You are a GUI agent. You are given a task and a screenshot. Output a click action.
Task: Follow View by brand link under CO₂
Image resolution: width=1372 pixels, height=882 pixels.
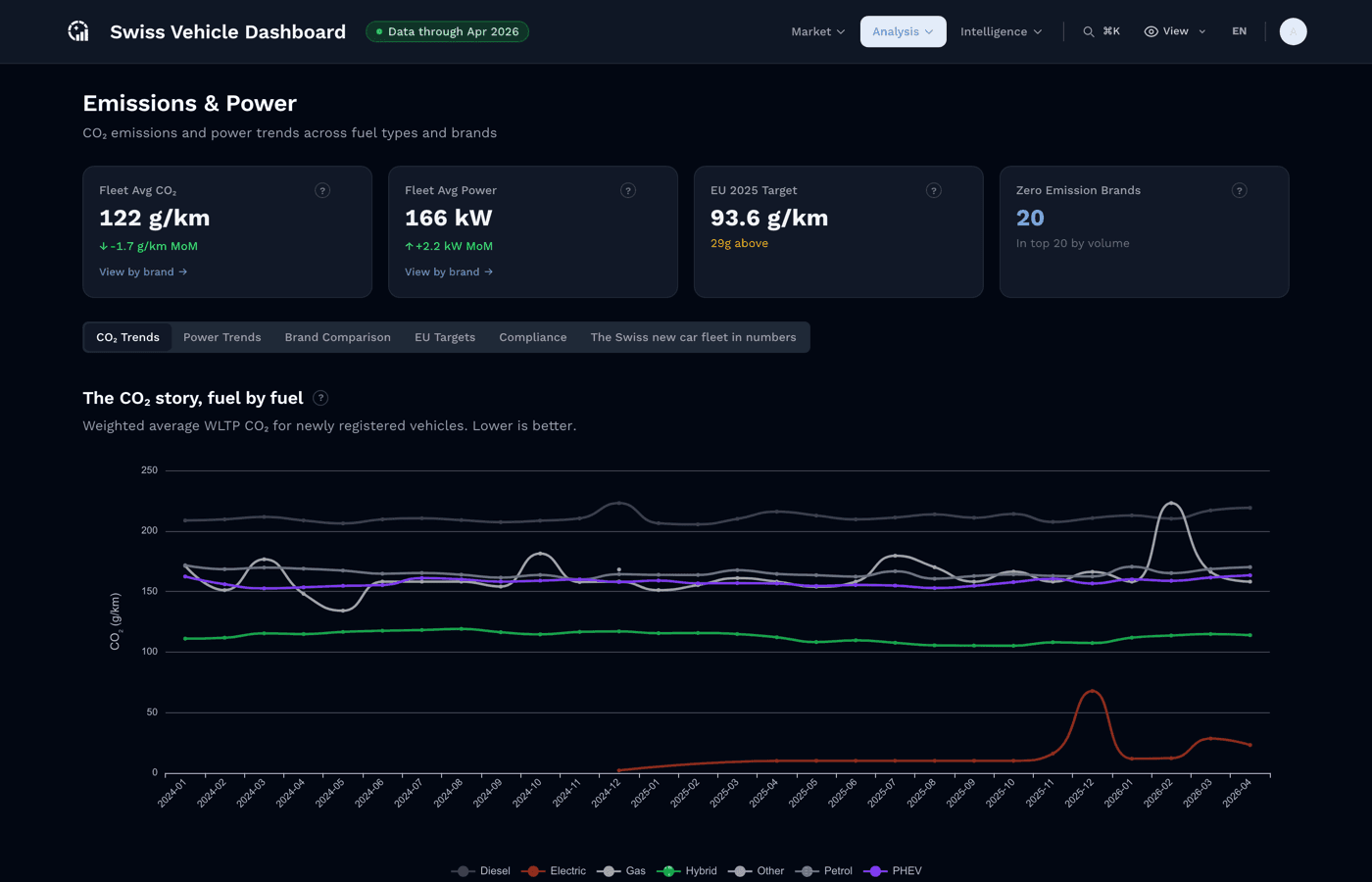pyautogui.click(x=143, y=271)
